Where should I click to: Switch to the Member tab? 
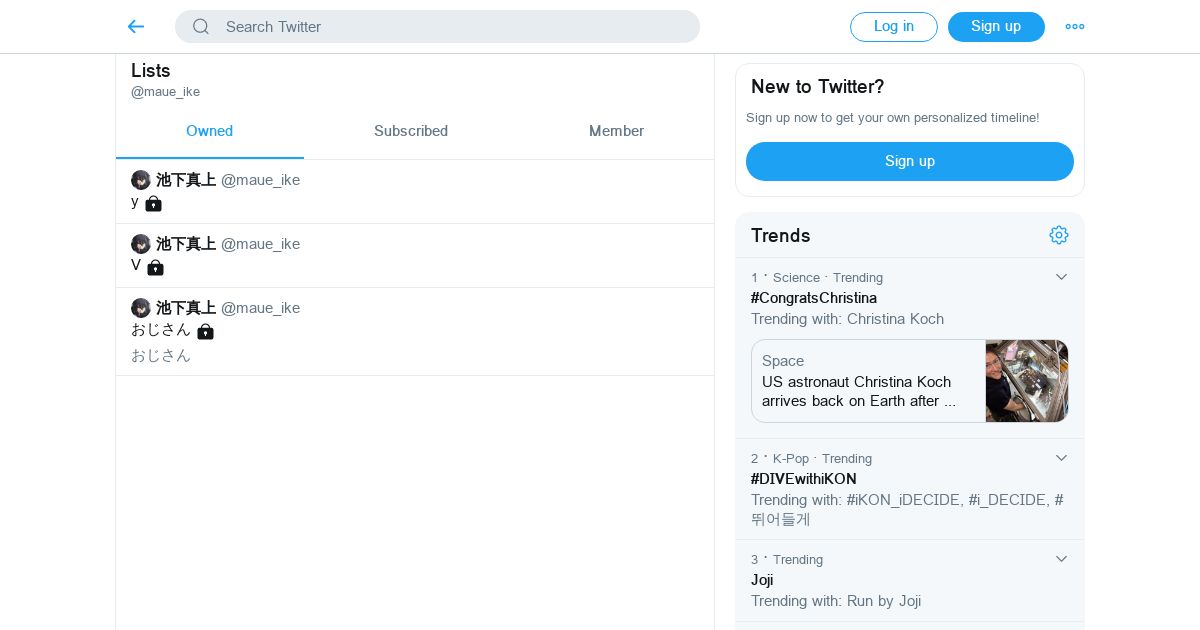point(616,131)
